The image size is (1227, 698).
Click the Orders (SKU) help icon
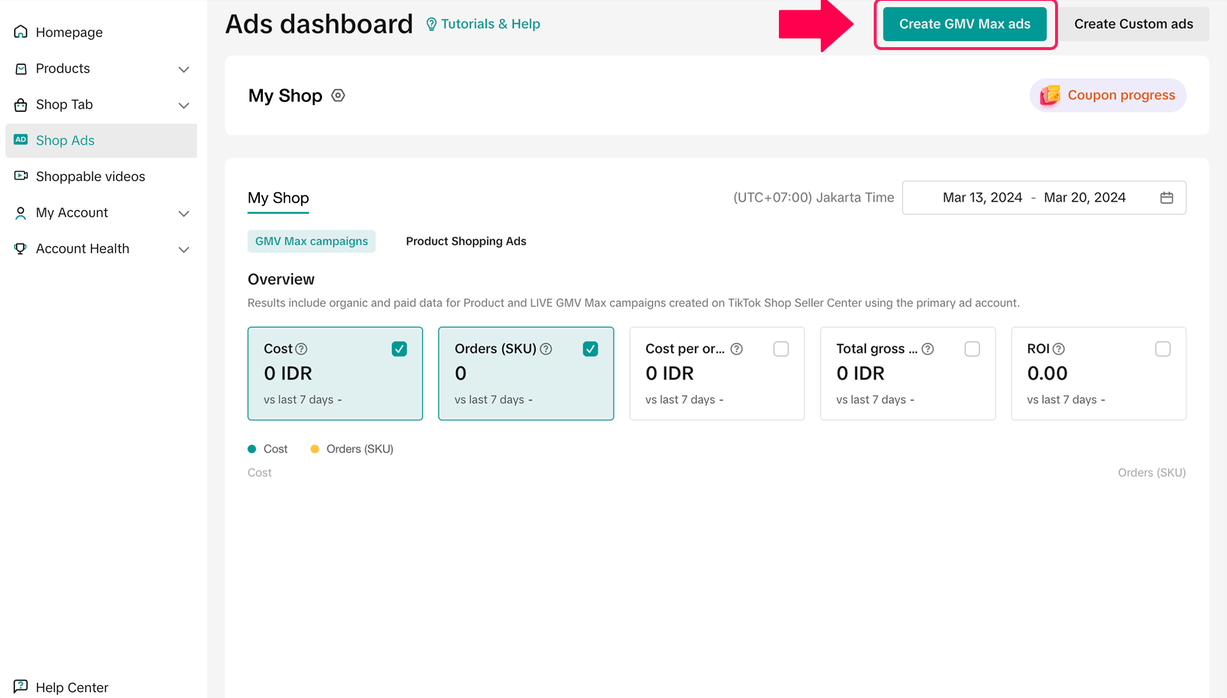pyautogui.click(x=546, y=349)
